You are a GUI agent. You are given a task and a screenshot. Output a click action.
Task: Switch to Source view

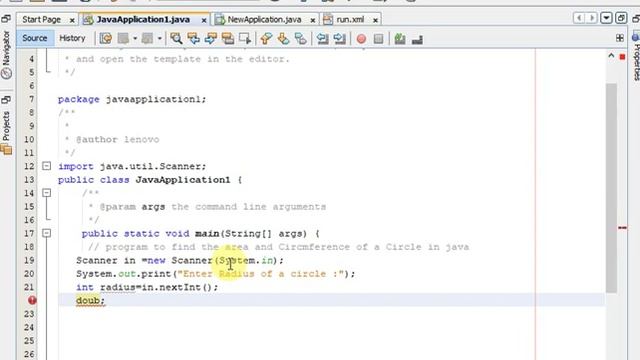tap(35, 38)
